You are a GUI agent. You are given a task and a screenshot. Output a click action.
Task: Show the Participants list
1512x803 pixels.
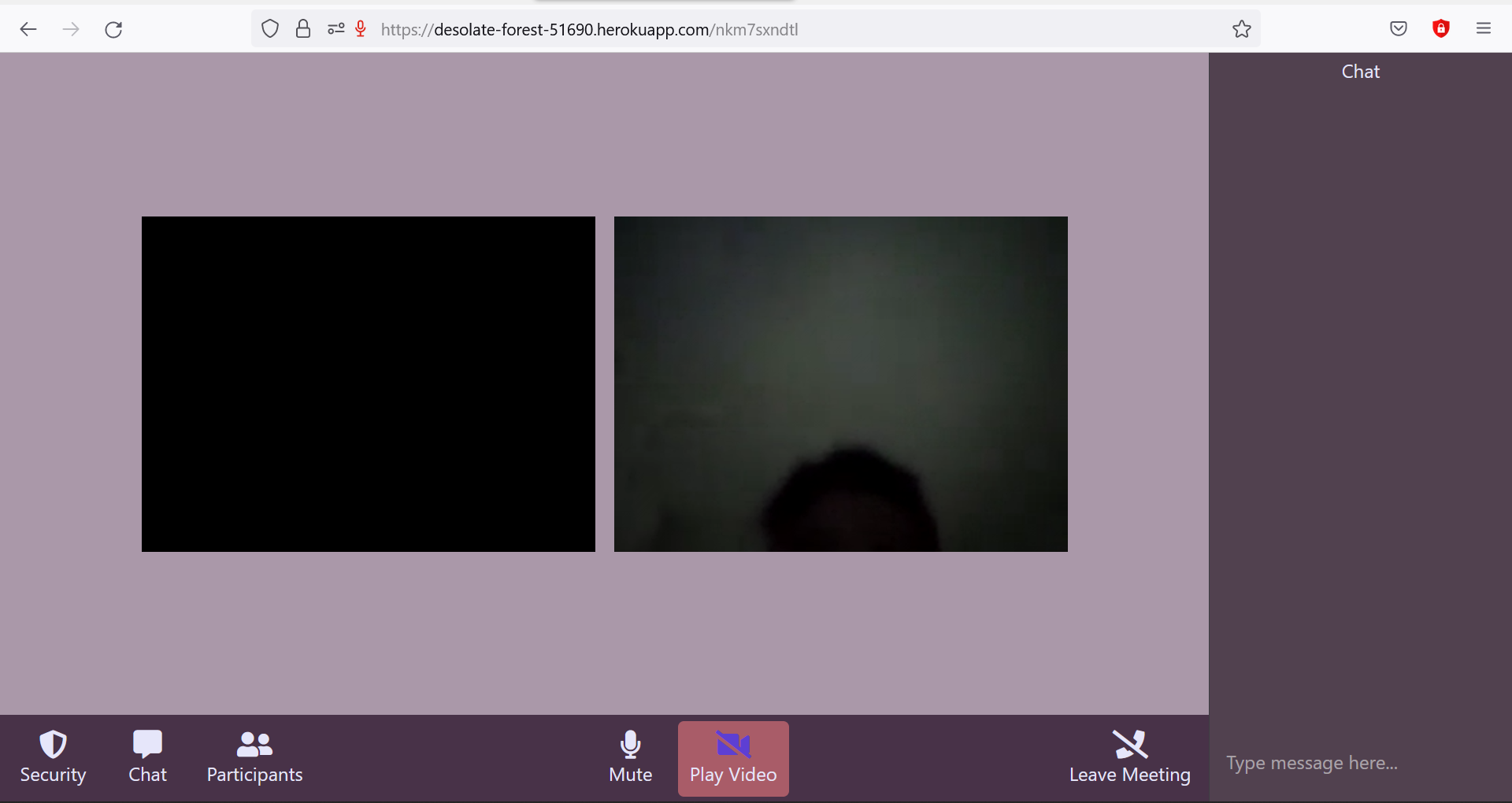pos(254,757)
